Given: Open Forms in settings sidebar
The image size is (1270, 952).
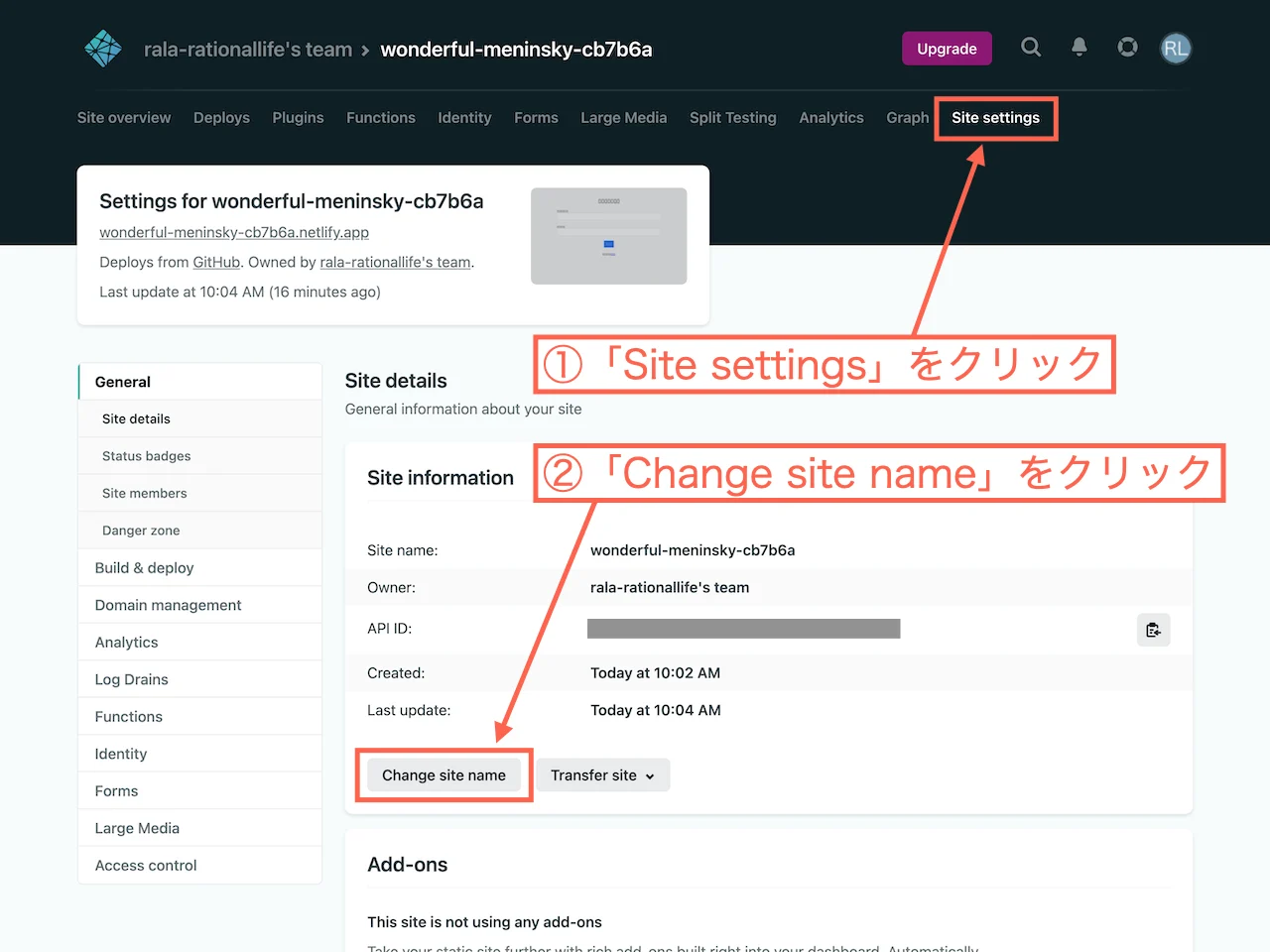Looking at the screenshot, I should click(200, 790).
